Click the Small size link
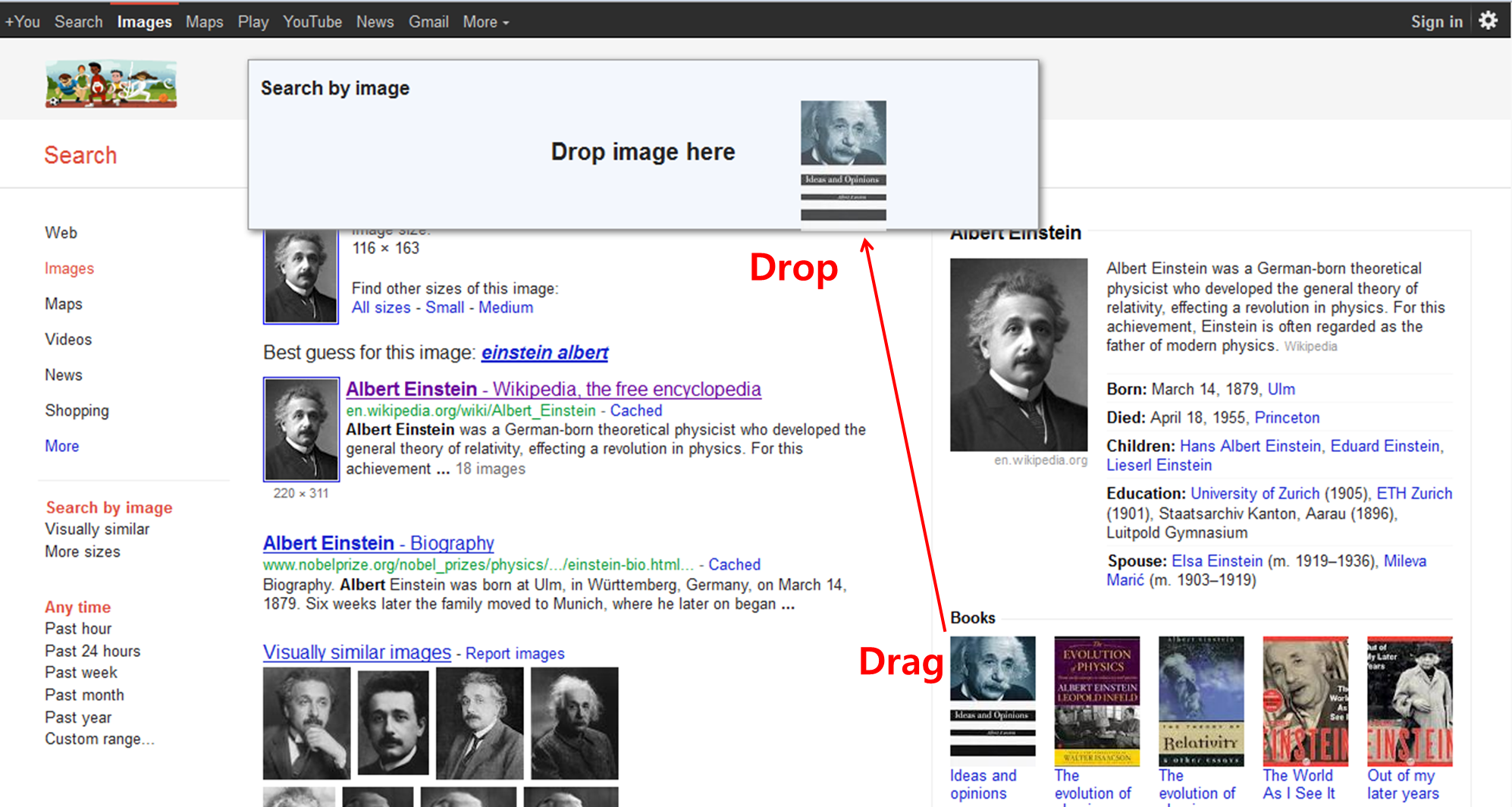The height and width of the screenshot is (807, 1512). tap(444, 308)
